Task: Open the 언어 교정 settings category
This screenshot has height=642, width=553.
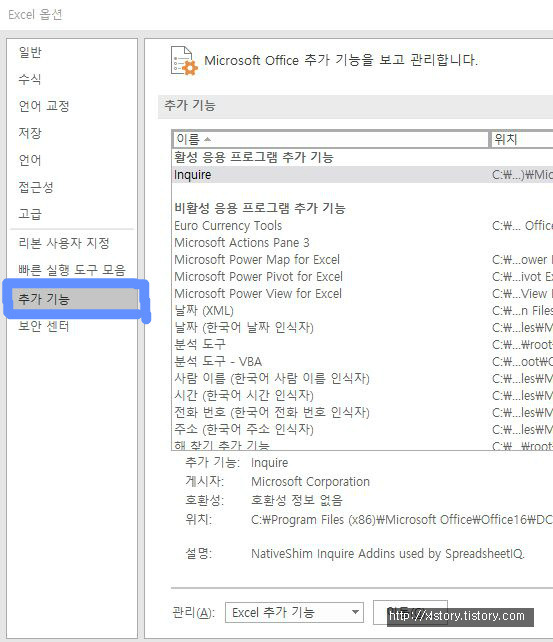Action: point(44,106)
